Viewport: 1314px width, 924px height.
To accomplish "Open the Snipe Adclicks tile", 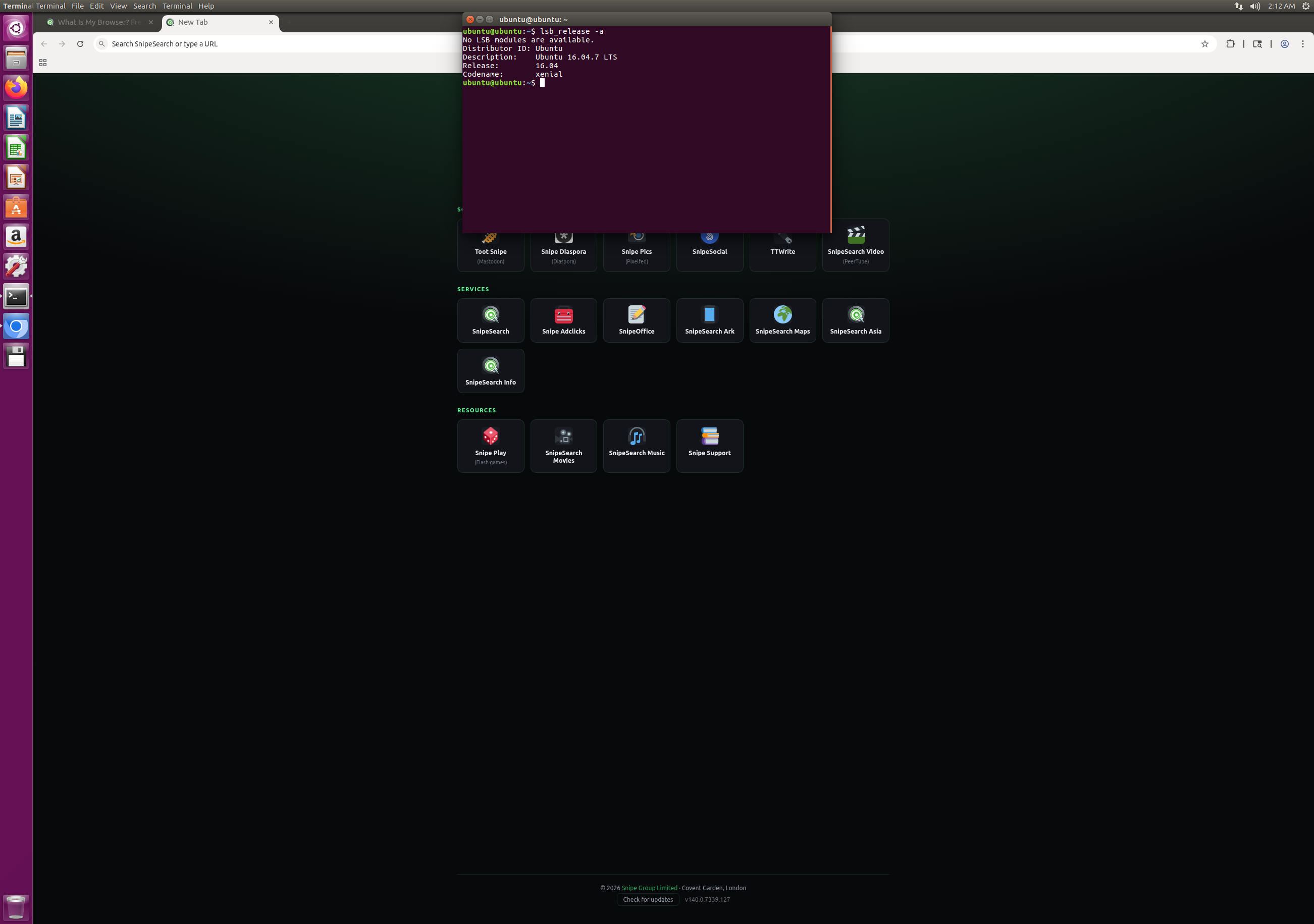I will pyautogui.click(x=563, y=320).
